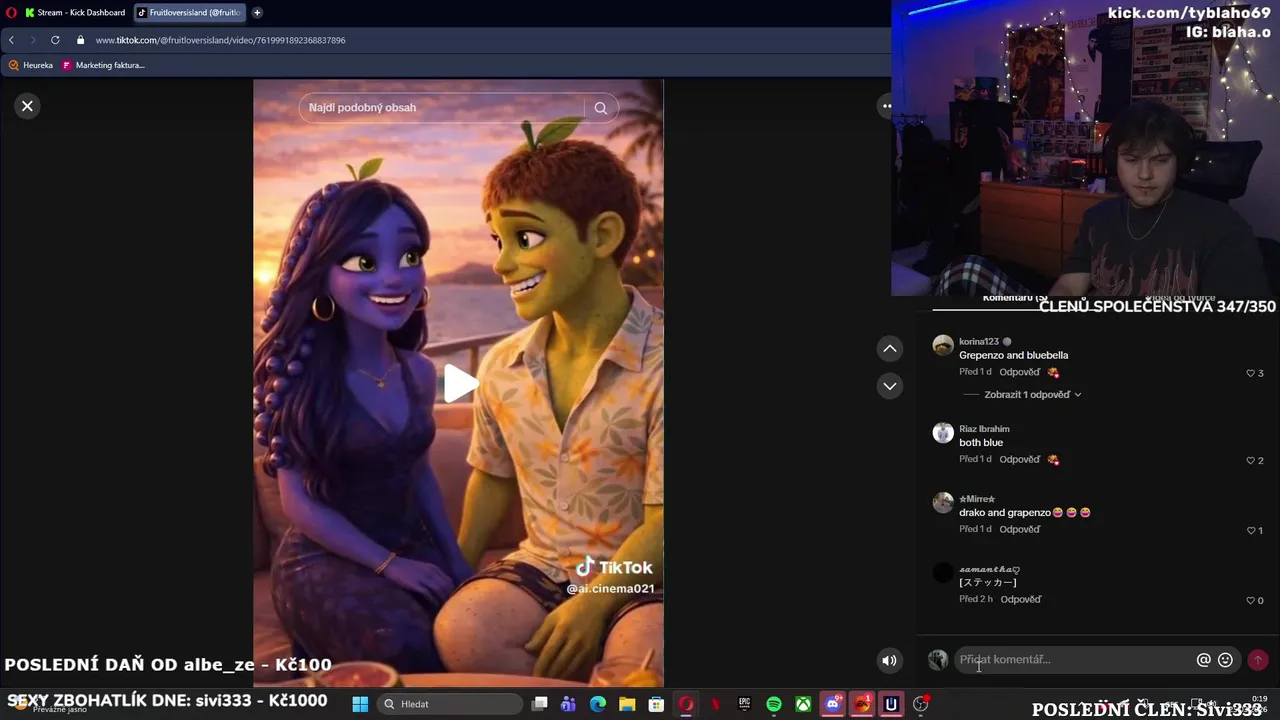Like samantha's sticker comment
Image resolution: width=1280 pixels, height=720 pixels.
pos(1250,600)
